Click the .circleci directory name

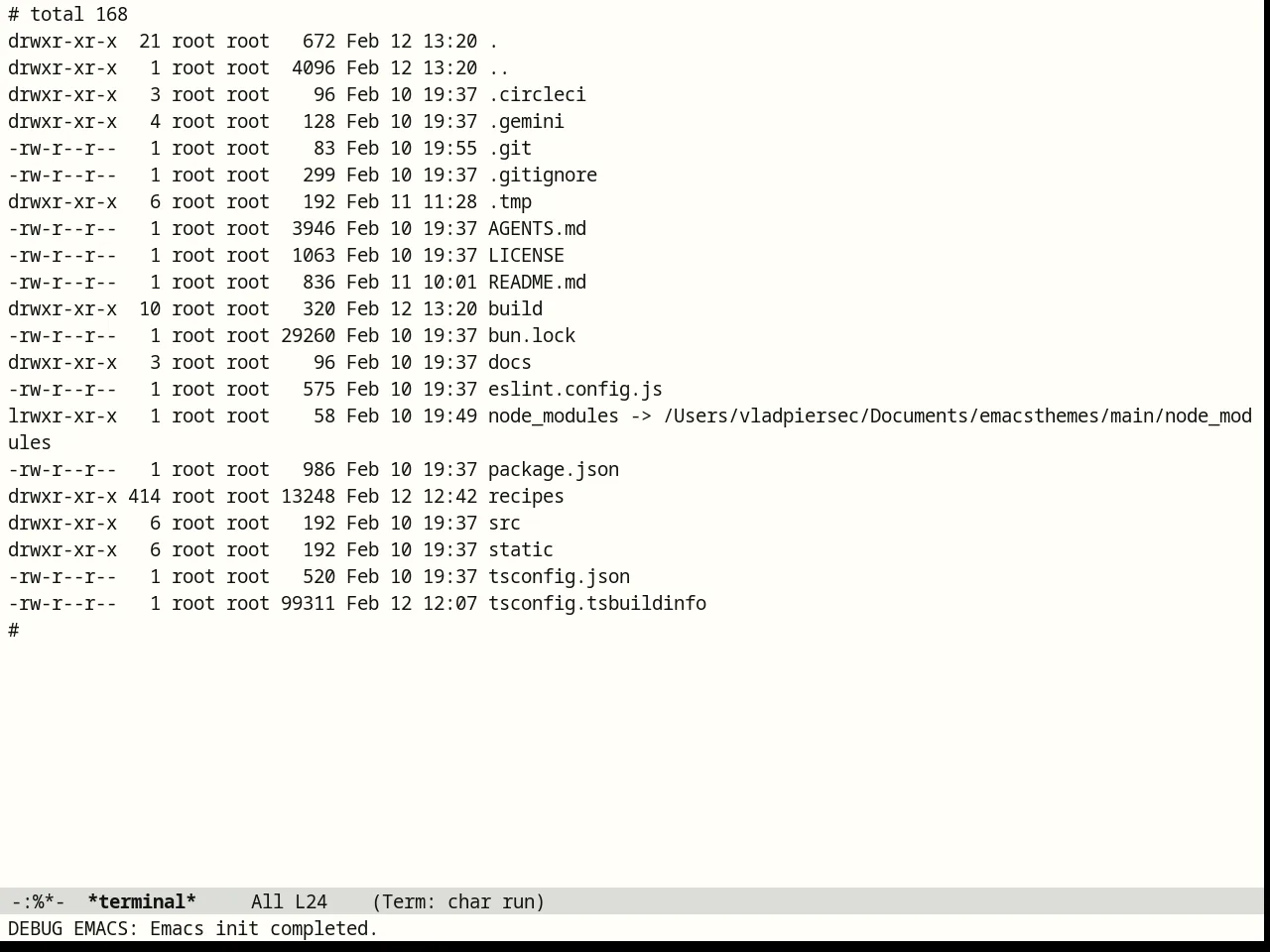pos(537,94)
